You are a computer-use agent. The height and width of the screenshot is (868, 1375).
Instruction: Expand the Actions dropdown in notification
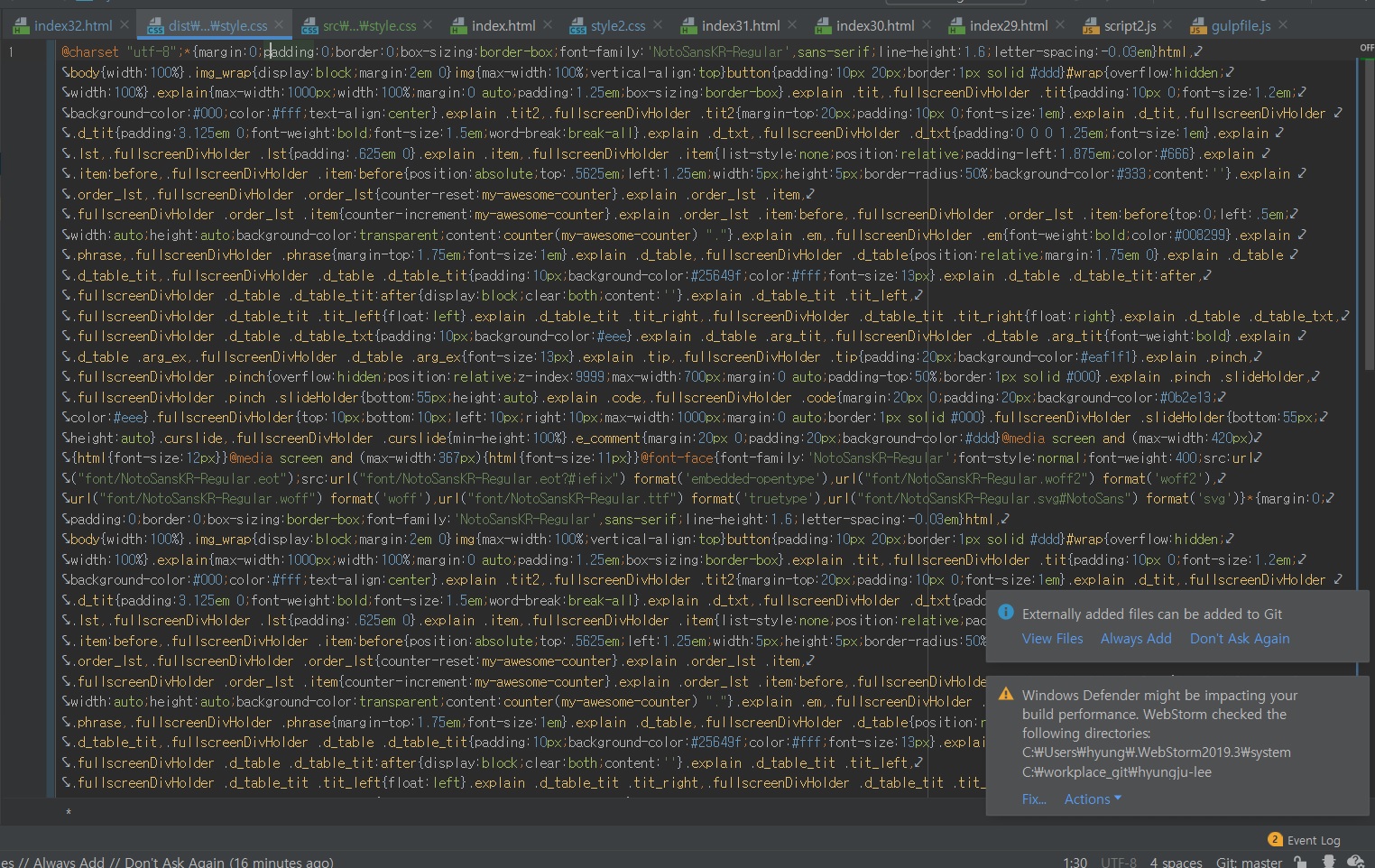[1092, 799]
